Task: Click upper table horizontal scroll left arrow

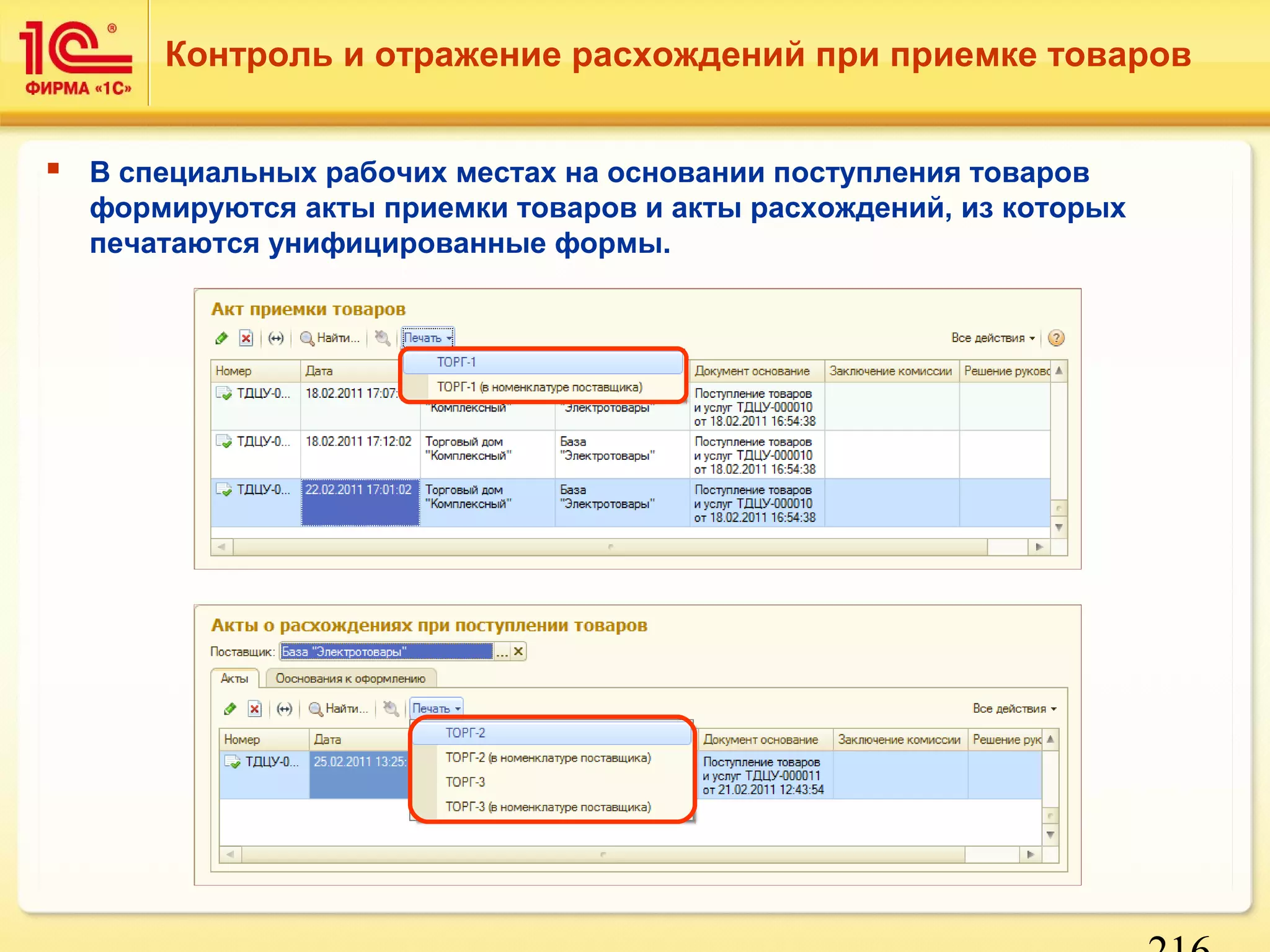Action: pyautogui.click(x=222, y=547)
